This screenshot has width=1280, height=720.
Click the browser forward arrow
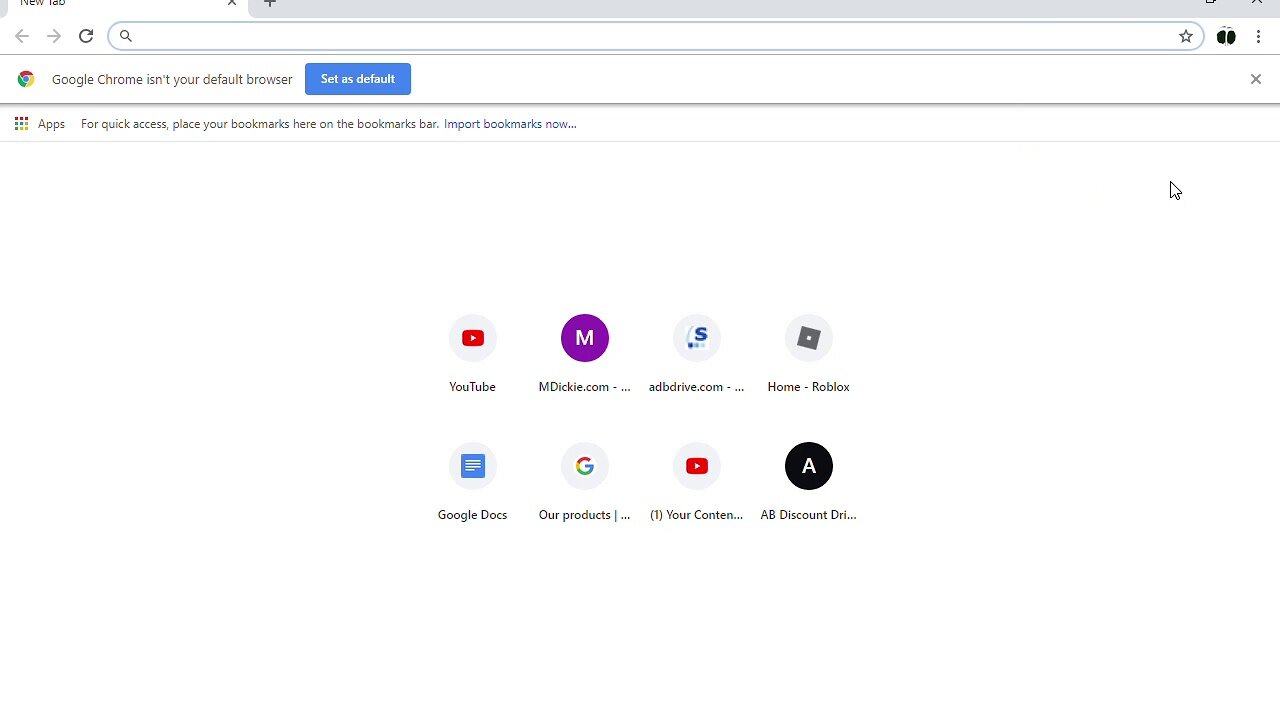54,36
